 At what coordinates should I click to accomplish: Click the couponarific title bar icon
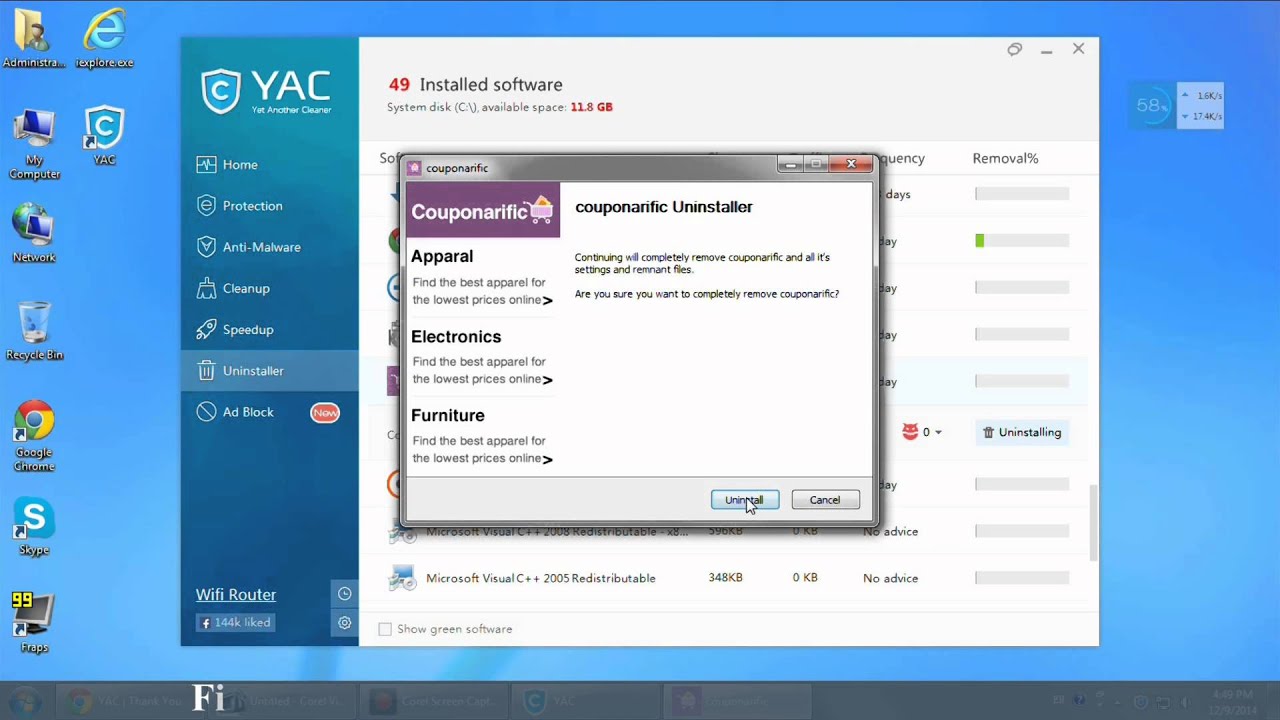tap(414, 168)
